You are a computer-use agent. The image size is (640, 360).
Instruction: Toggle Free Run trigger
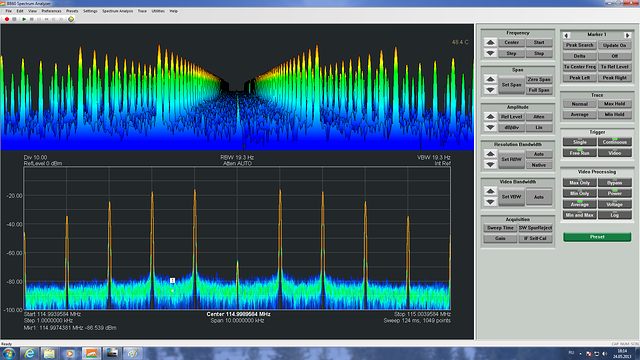580,153
